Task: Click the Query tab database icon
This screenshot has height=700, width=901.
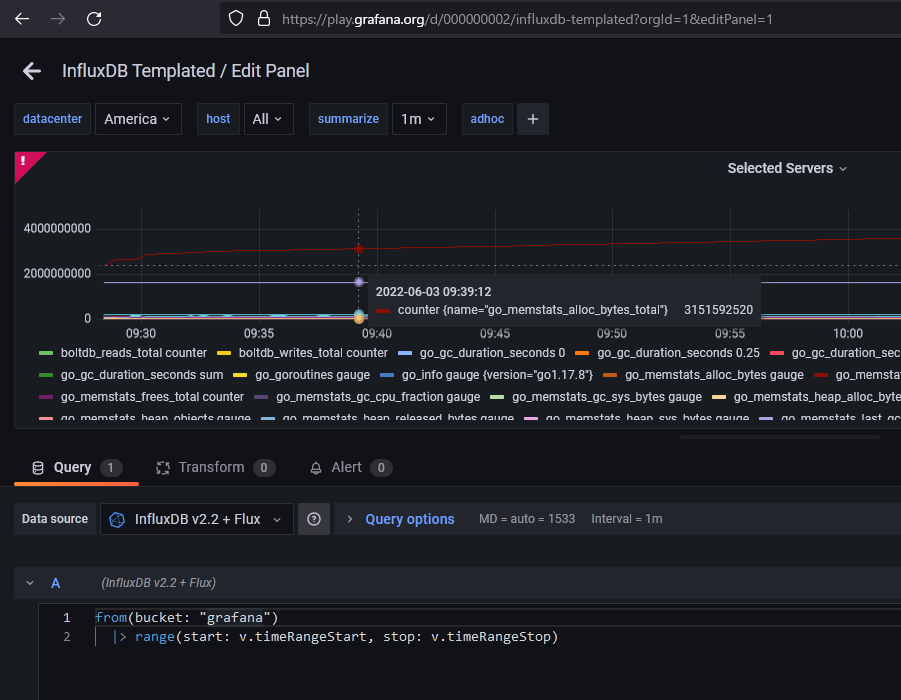Action: click(39, 467)
